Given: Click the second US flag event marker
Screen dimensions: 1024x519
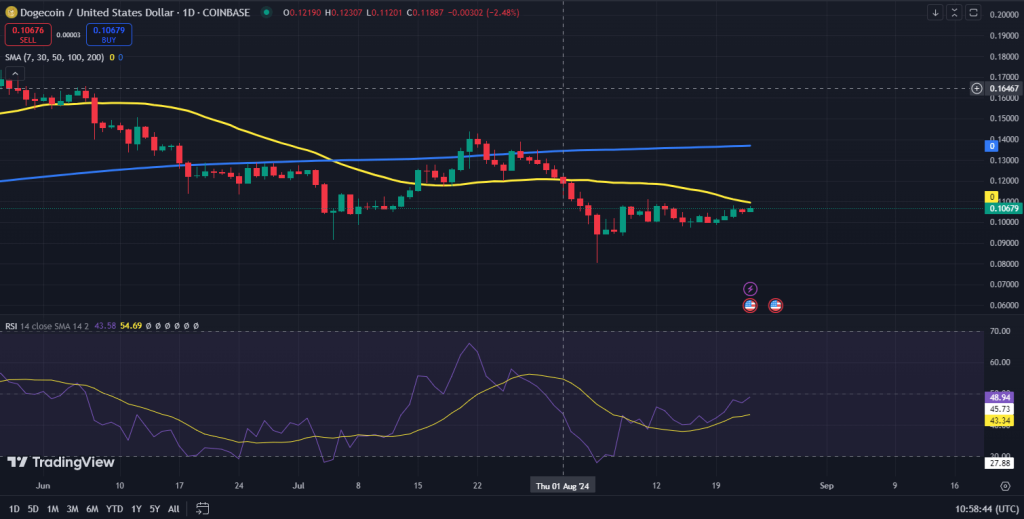Looking at the screenshot, I should 775,305.
